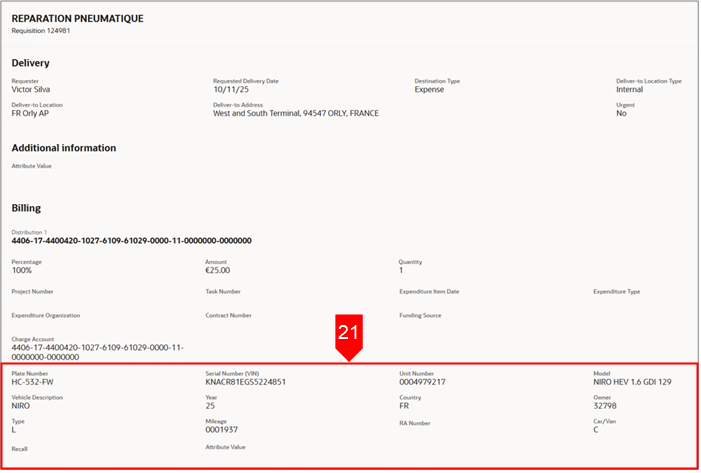Click the Charge Account value
The image size is (701, 473).
(x=97, y=352)
